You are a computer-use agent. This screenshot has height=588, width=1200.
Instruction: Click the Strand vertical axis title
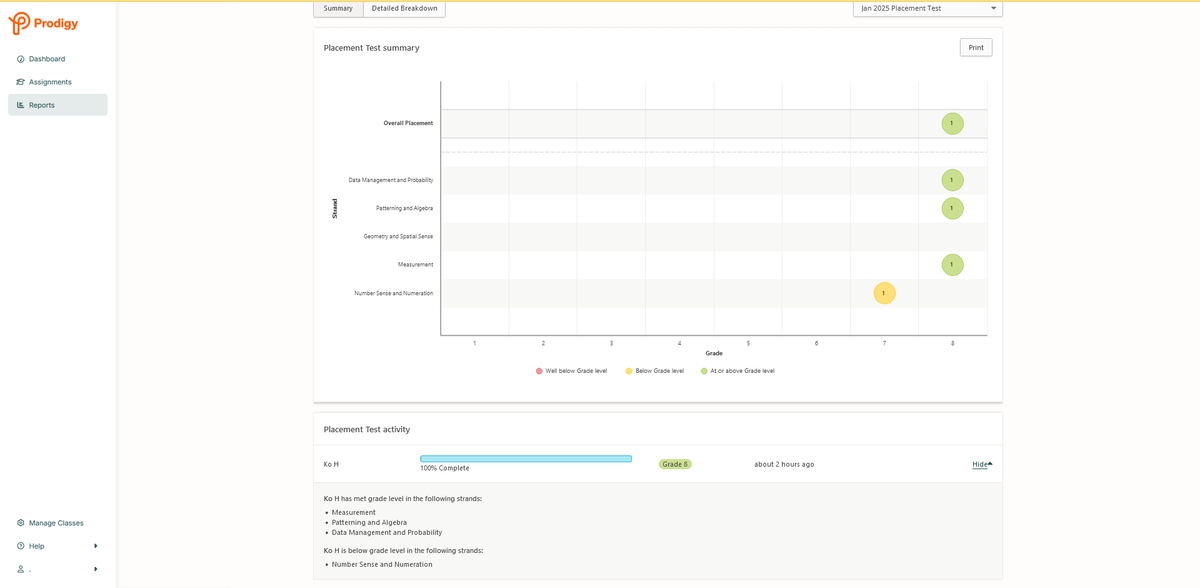[x=335, y=208]
